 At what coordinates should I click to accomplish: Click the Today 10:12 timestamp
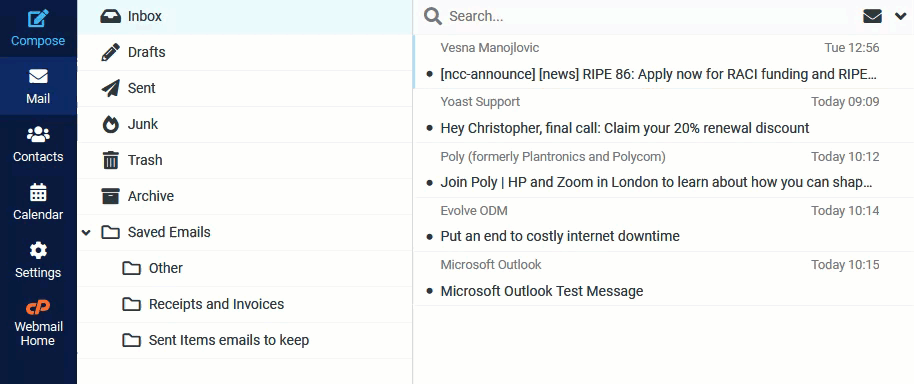coord(845,156)
